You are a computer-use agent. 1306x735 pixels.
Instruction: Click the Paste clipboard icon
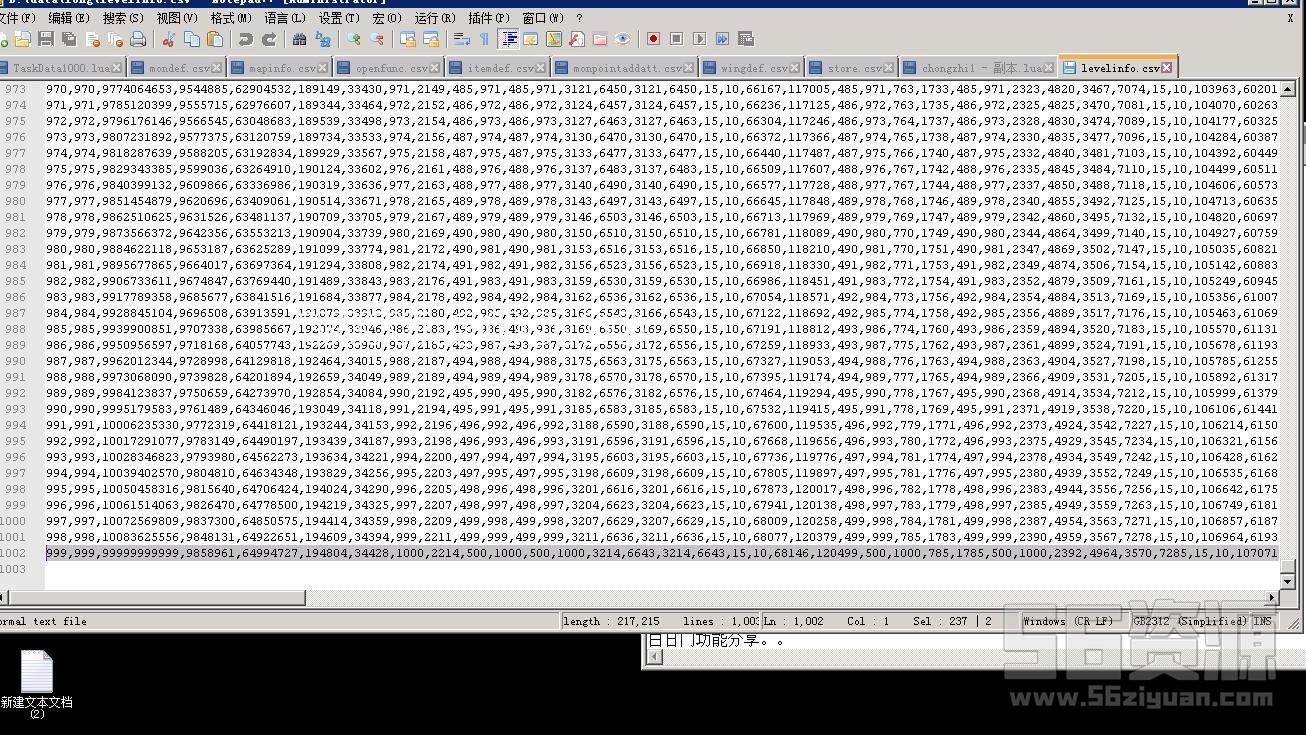point(215,39)
